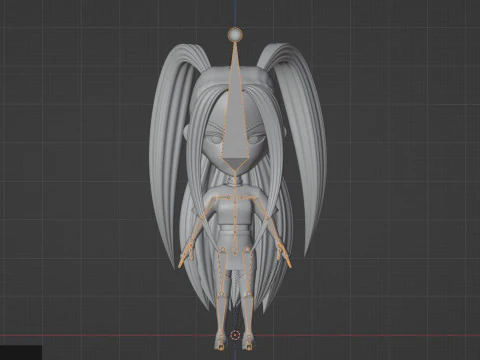Select the sphere tip above the head bone
This screenshot has height=360, width=480.
[x=235, y=35]
